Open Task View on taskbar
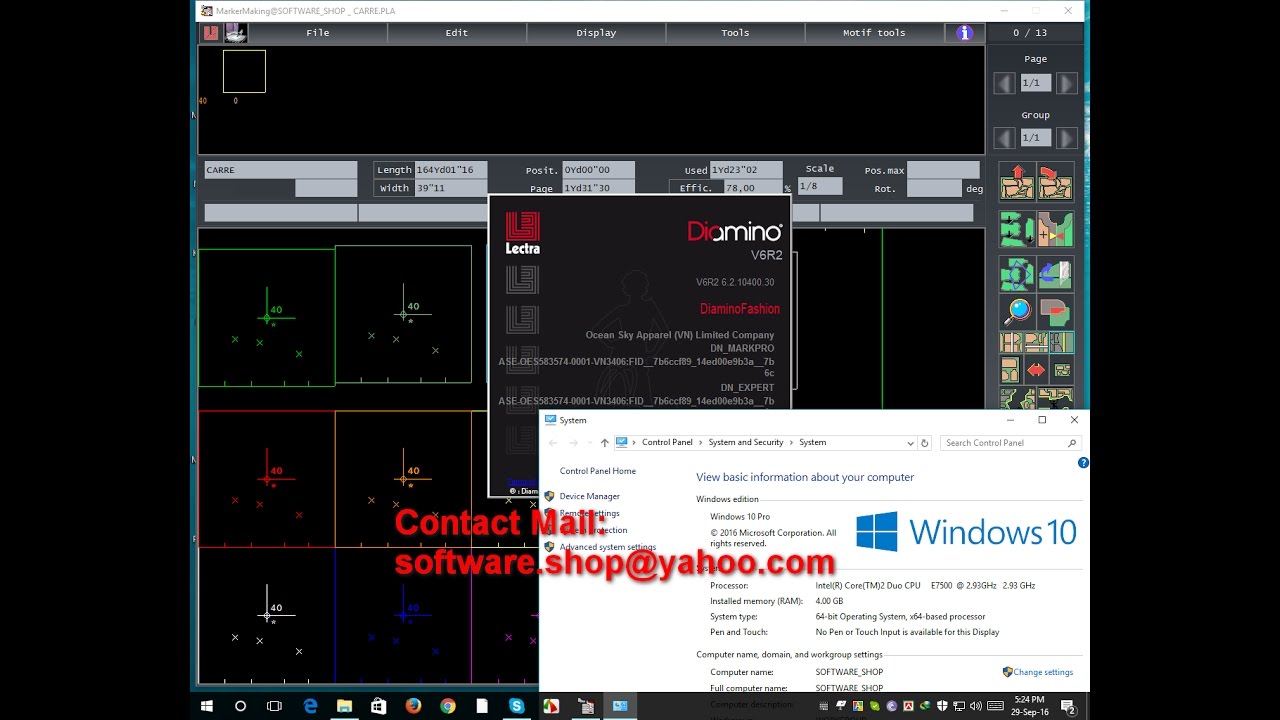Image resolution: width=1280 pixels, height=720 pixels. [x=274, y=706]
